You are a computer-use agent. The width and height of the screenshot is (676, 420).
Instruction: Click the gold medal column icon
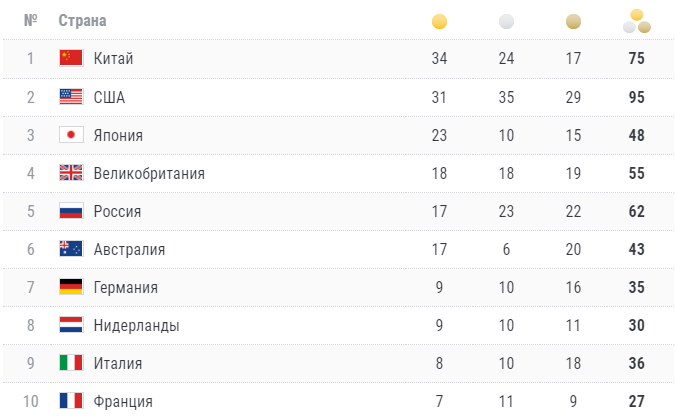click(x=439, y=22)
